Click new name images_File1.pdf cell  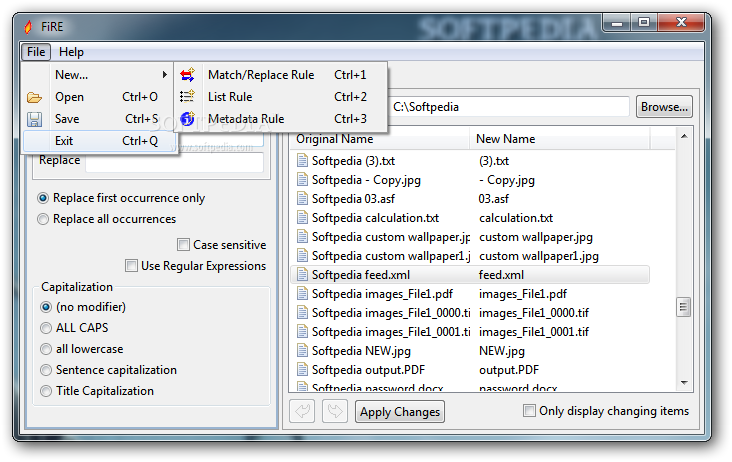pyautogui.click(x=523, y=294)
